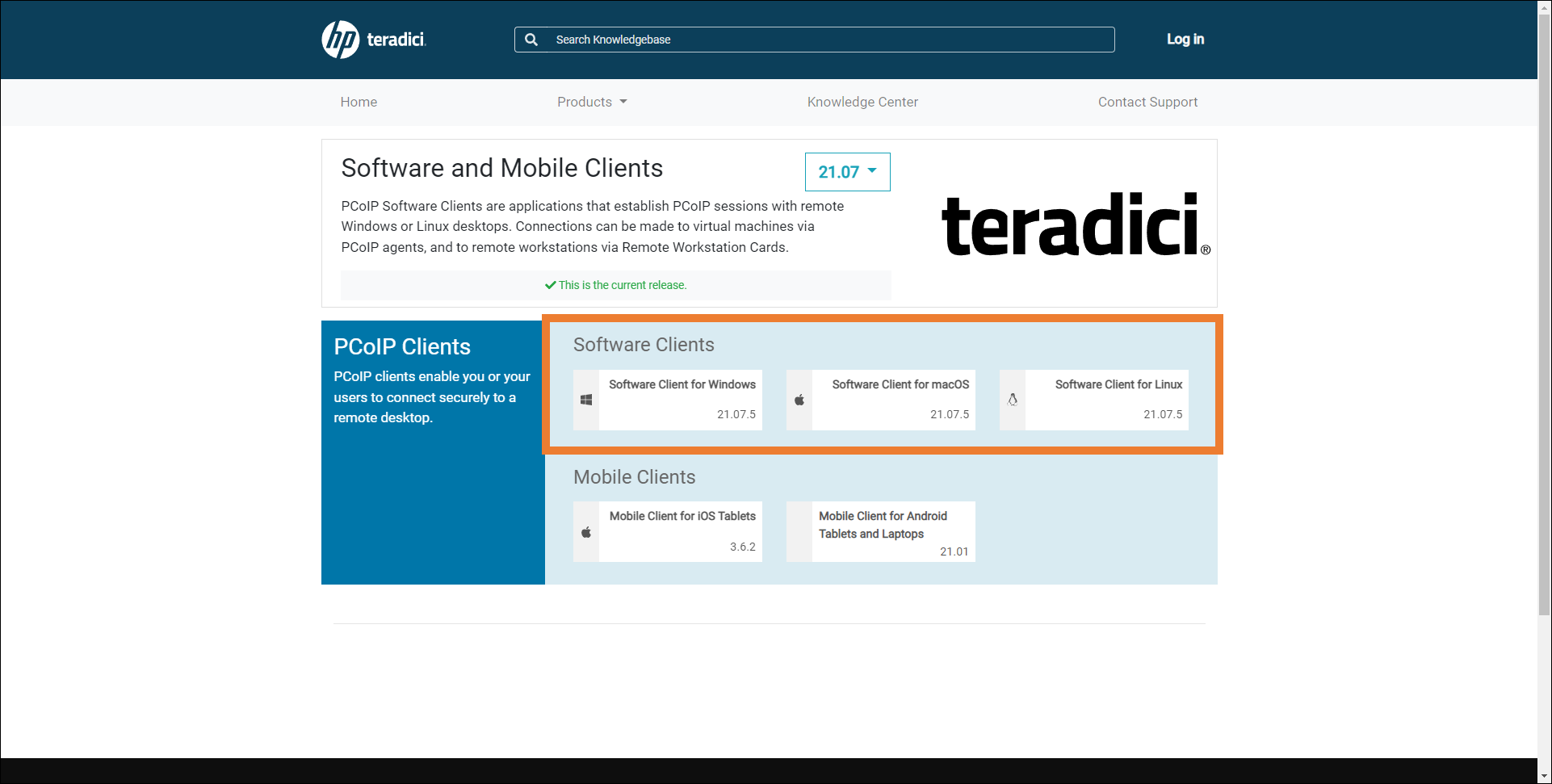This screenshot has height=784, width=1552.
Task: Click the 'PCoIP clients enable you' sidebar text
Action: (x=432, y=397)
